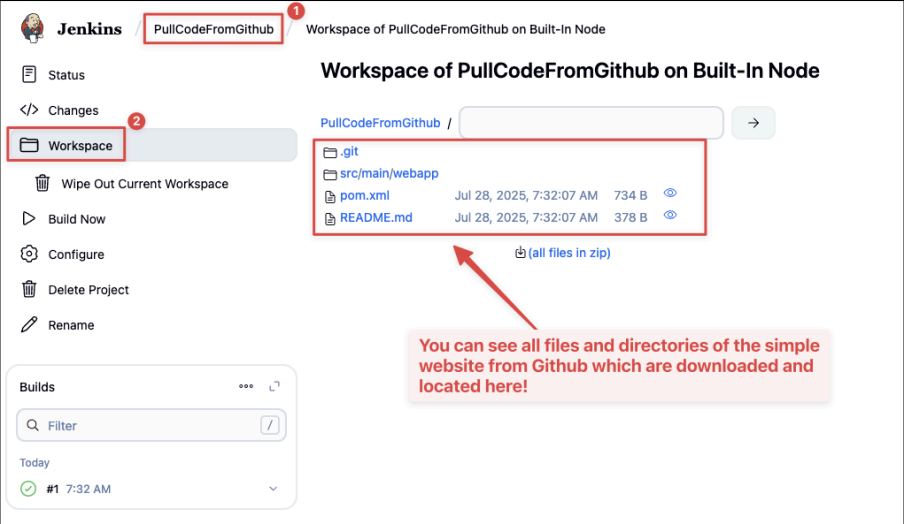Open Changes via the code brackets icon
This screenshot has width=904, height=524.
[29, 110]
